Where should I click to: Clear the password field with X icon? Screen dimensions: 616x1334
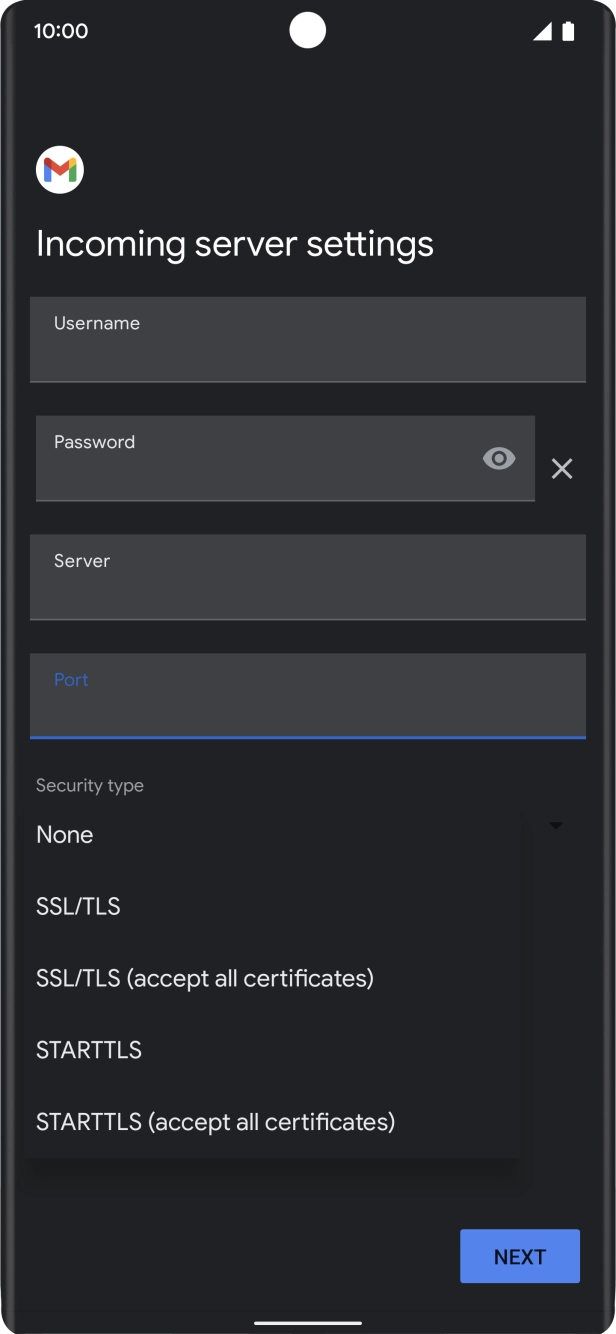point(562,468)
